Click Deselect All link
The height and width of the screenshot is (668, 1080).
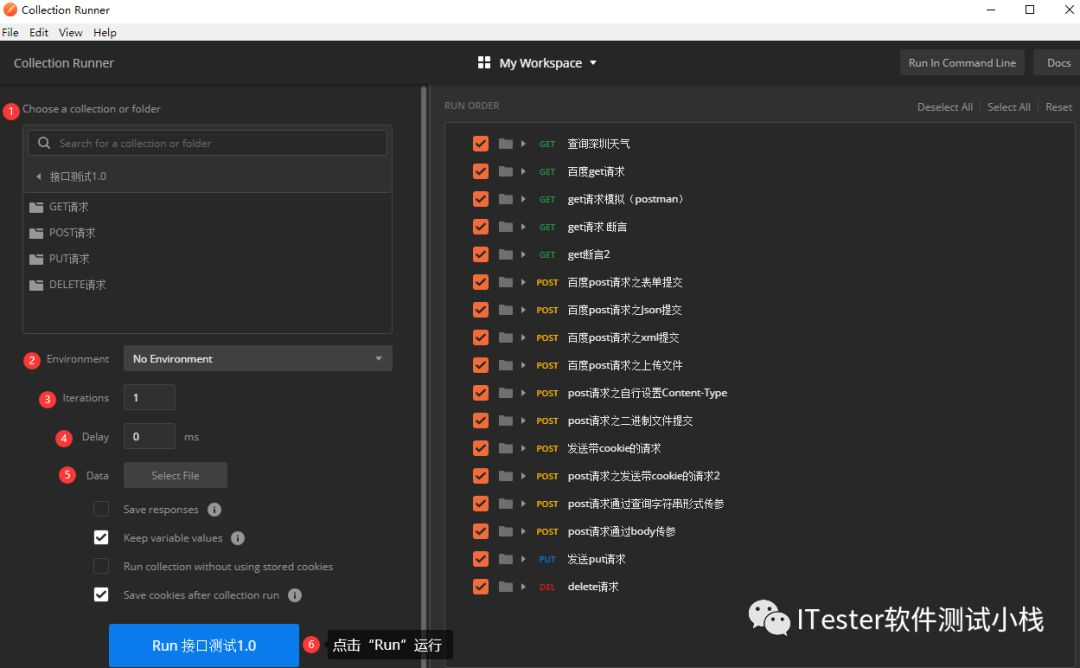[x=944, y=107]
